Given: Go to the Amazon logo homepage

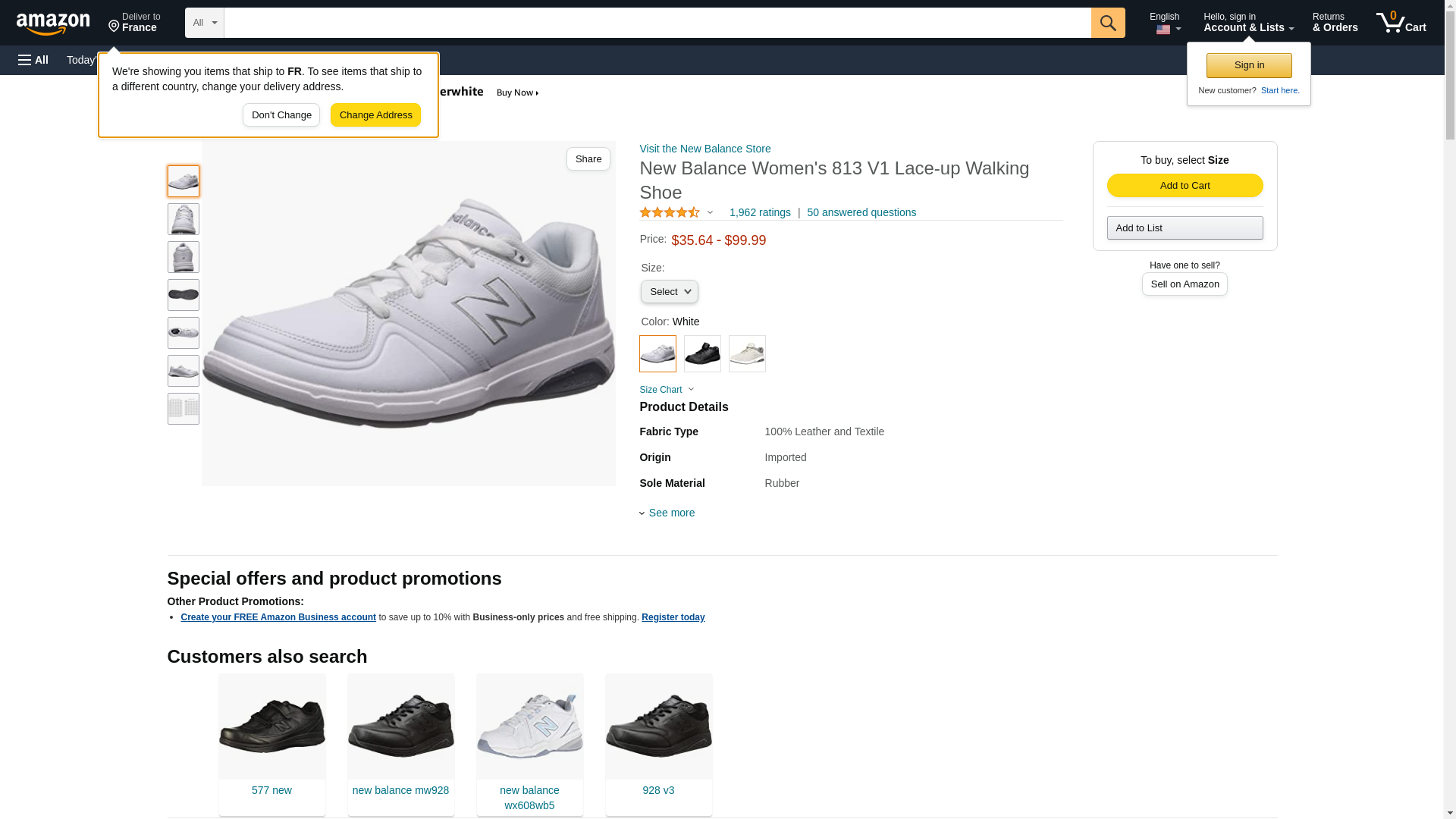Looking at the screenshot, I should point(53,24).
